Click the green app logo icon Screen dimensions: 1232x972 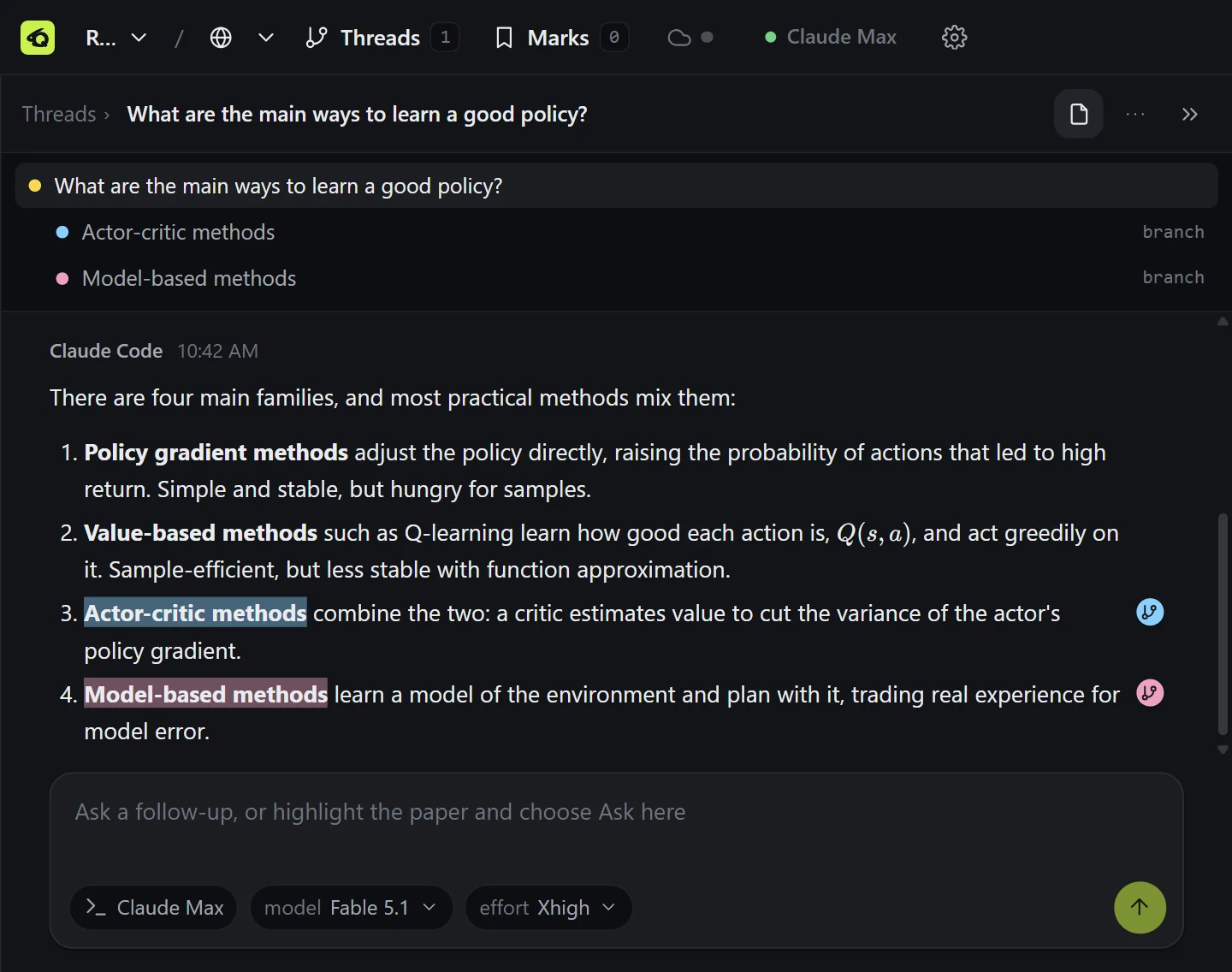pyautogui.click(x=38, y=38)
